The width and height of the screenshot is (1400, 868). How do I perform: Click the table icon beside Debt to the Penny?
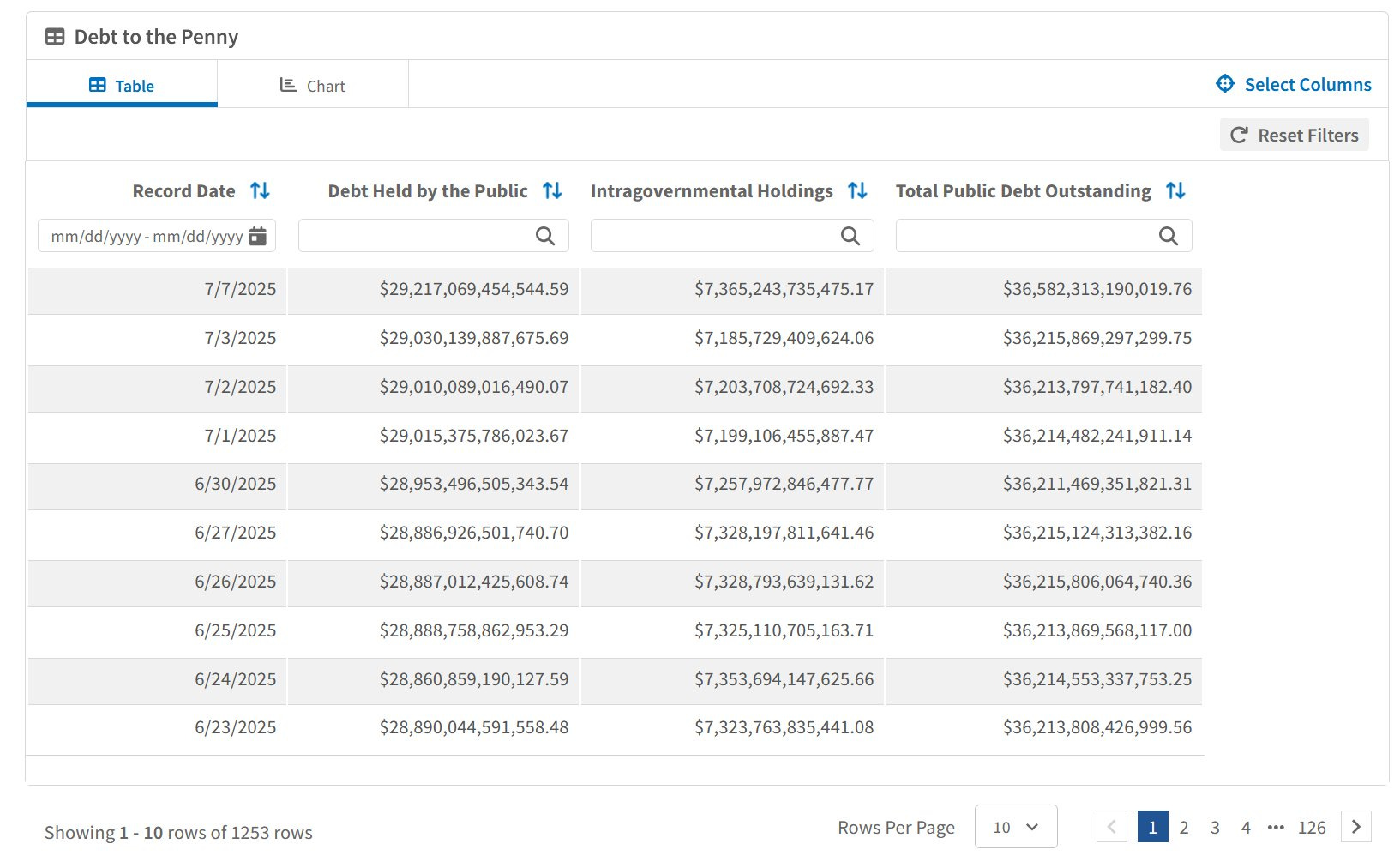[55, 37]
